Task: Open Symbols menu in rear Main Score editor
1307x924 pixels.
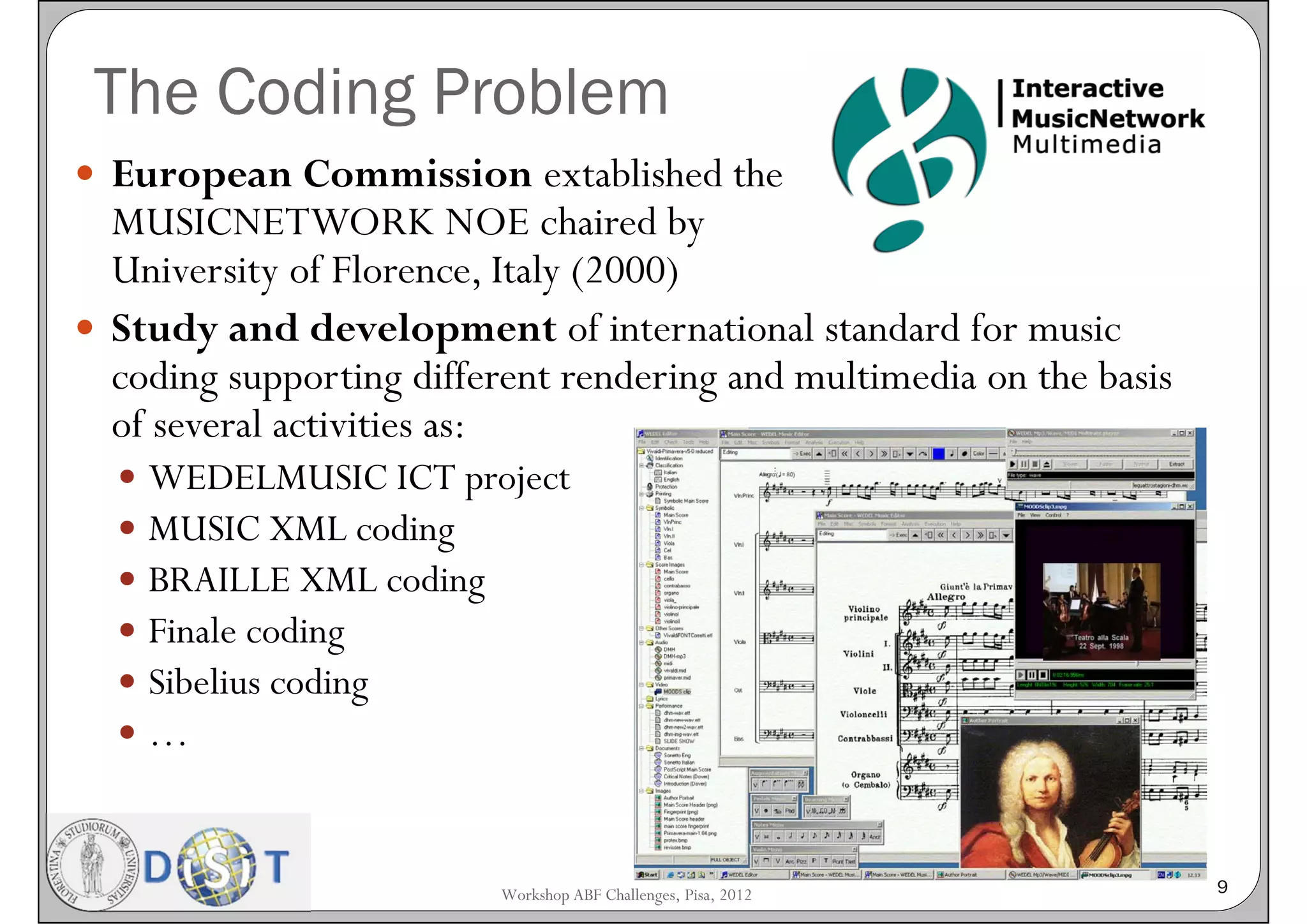Action: pyautogui.click(x=770, y=442)
